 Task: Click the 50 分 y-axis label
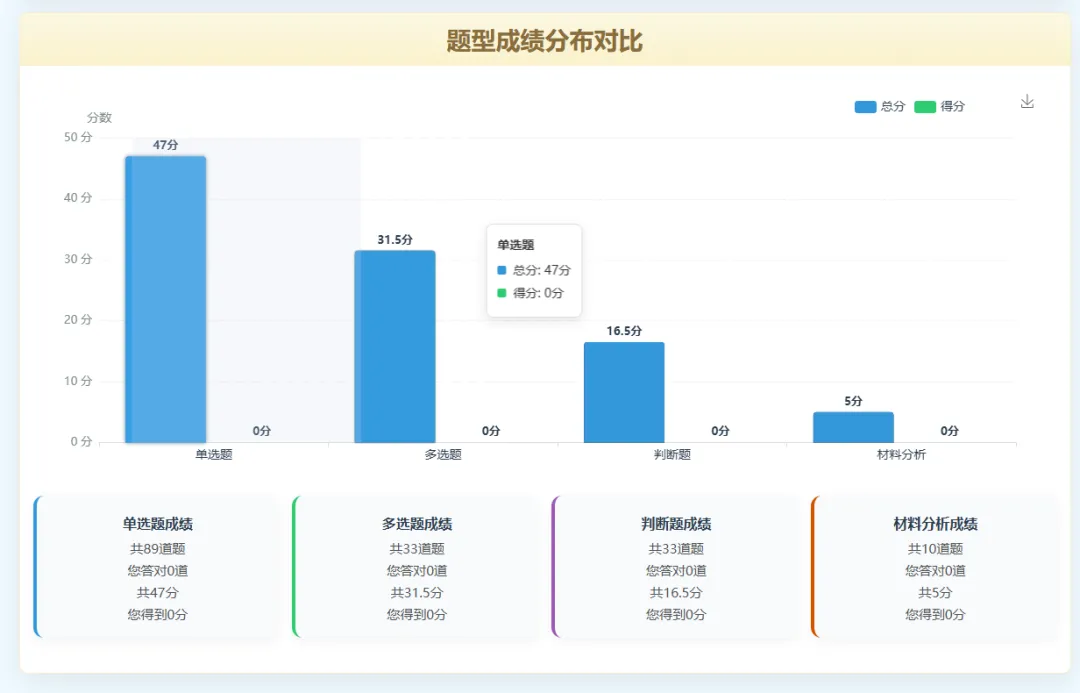click(78, 137)
